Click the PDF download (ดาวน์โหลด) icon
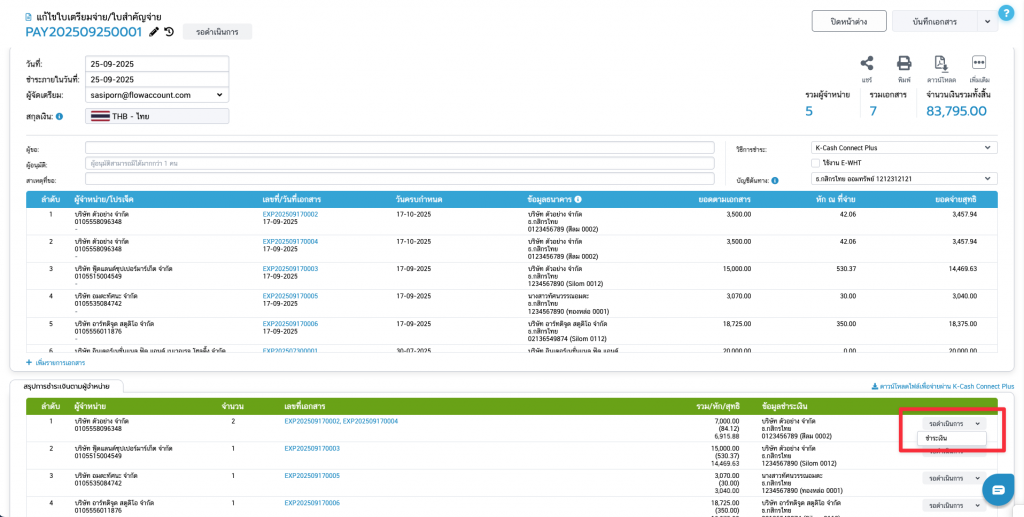 pyautogui.click(x=941, y=63)
